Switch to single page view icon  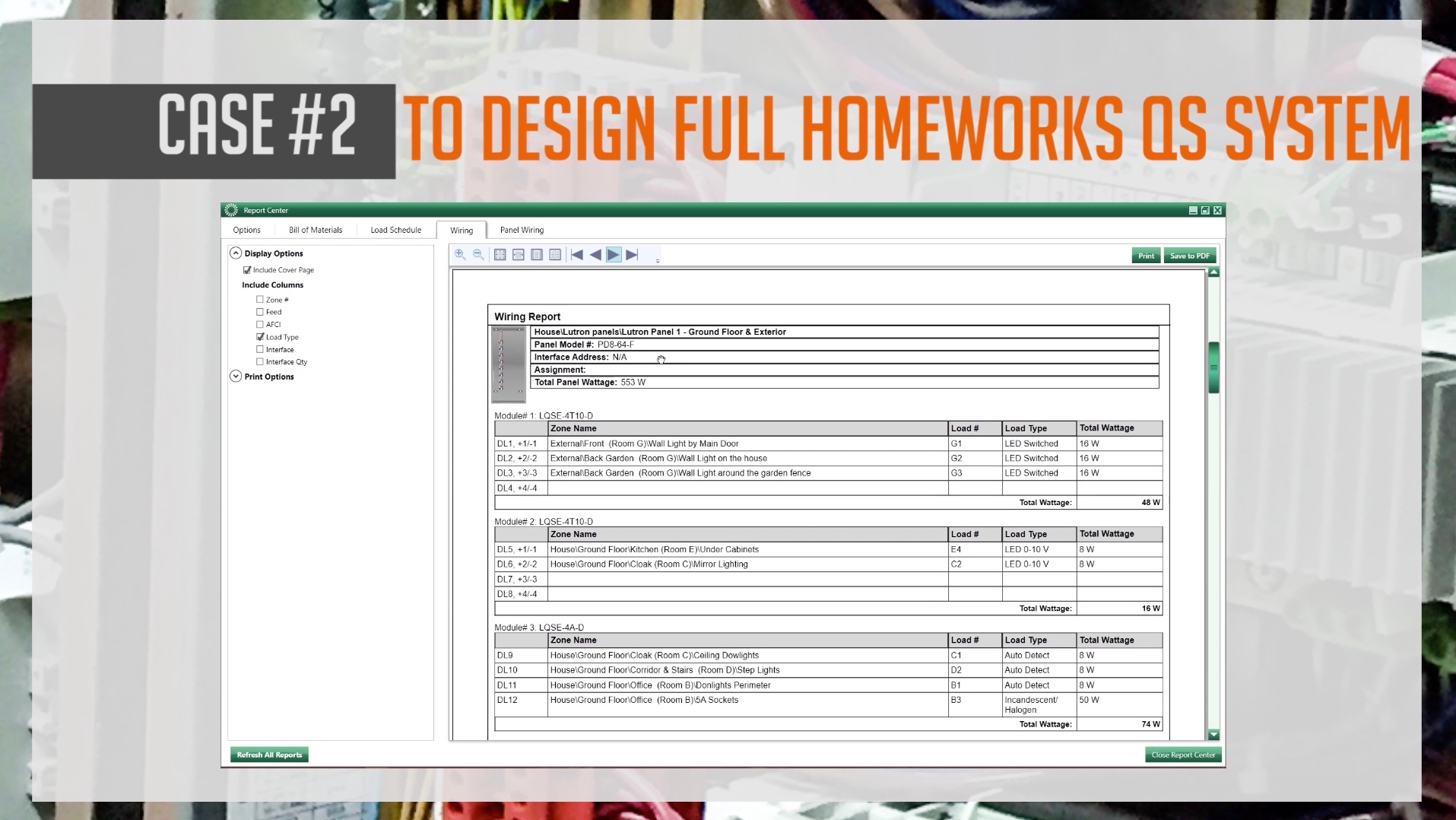pyautogui.click(x=537, y=255)
